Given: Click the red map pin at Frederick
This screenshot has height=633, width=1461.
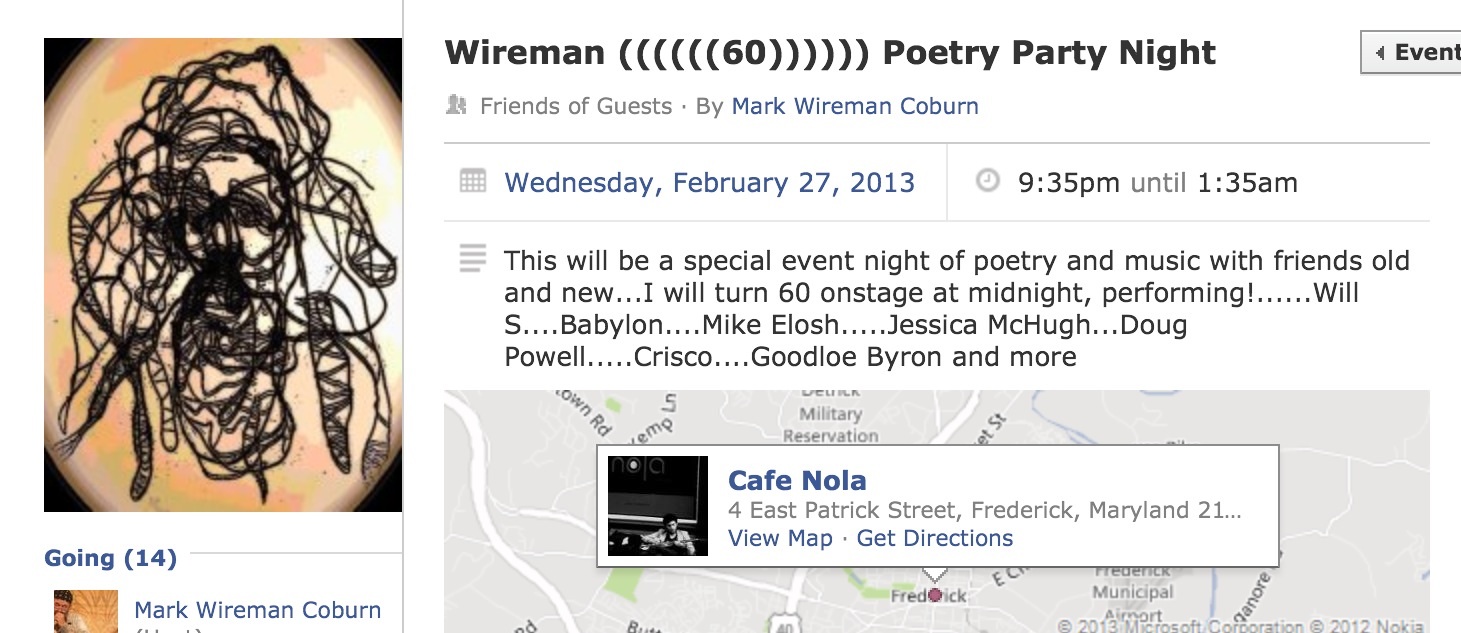Looking at the screenshot, I should click(934, 595).
